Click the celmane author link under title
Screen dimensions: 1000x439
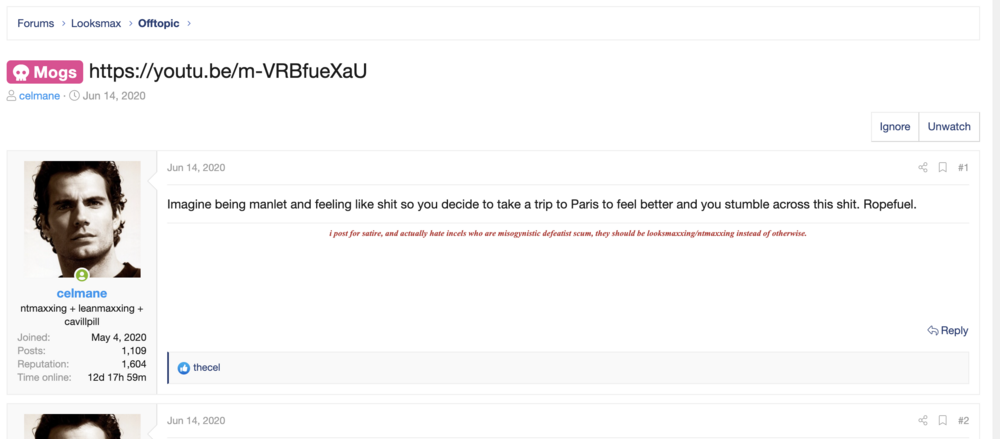40,96
